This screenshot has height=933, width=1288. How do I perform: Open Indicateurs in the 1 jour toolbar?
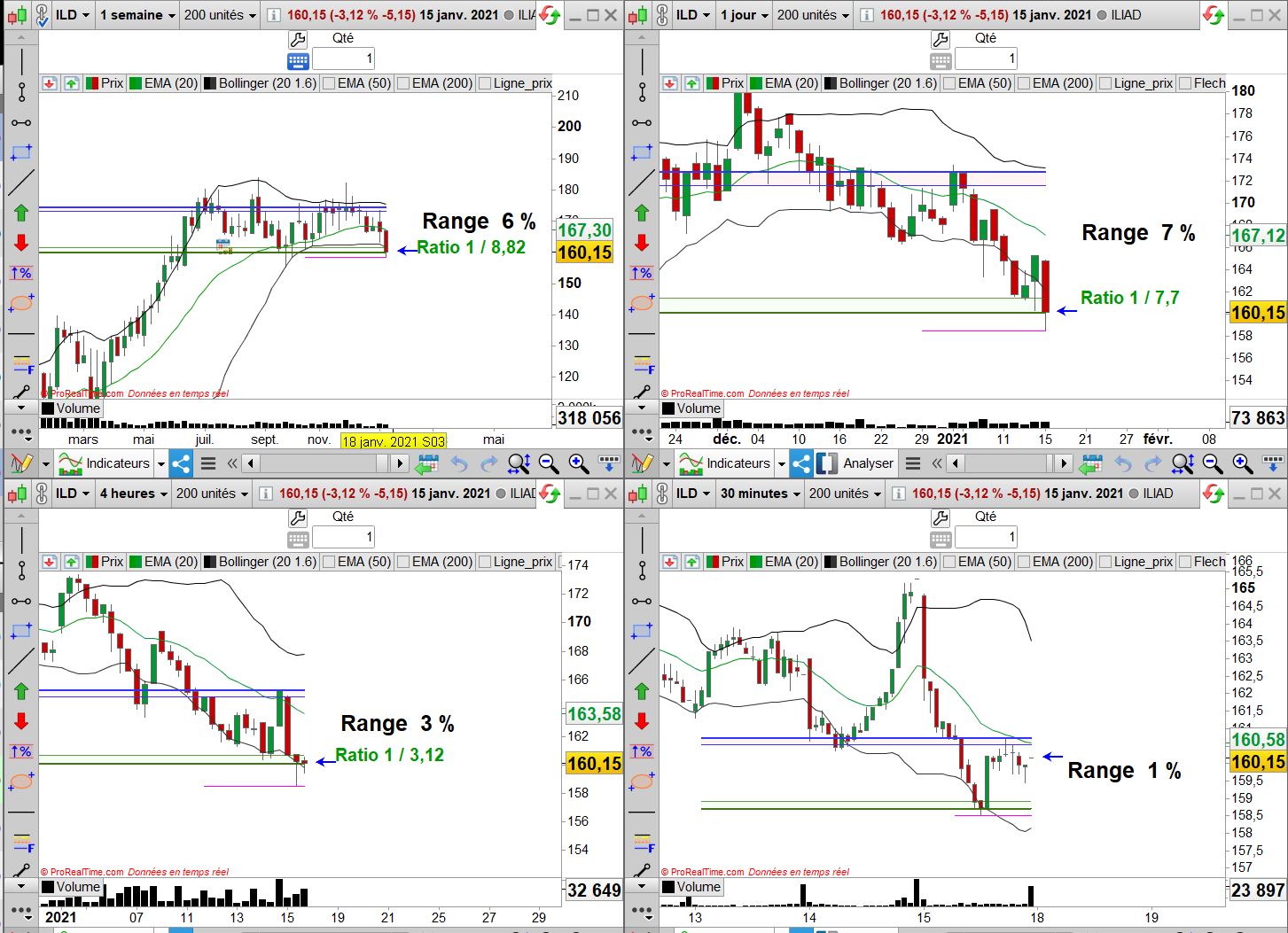(726, 463)
